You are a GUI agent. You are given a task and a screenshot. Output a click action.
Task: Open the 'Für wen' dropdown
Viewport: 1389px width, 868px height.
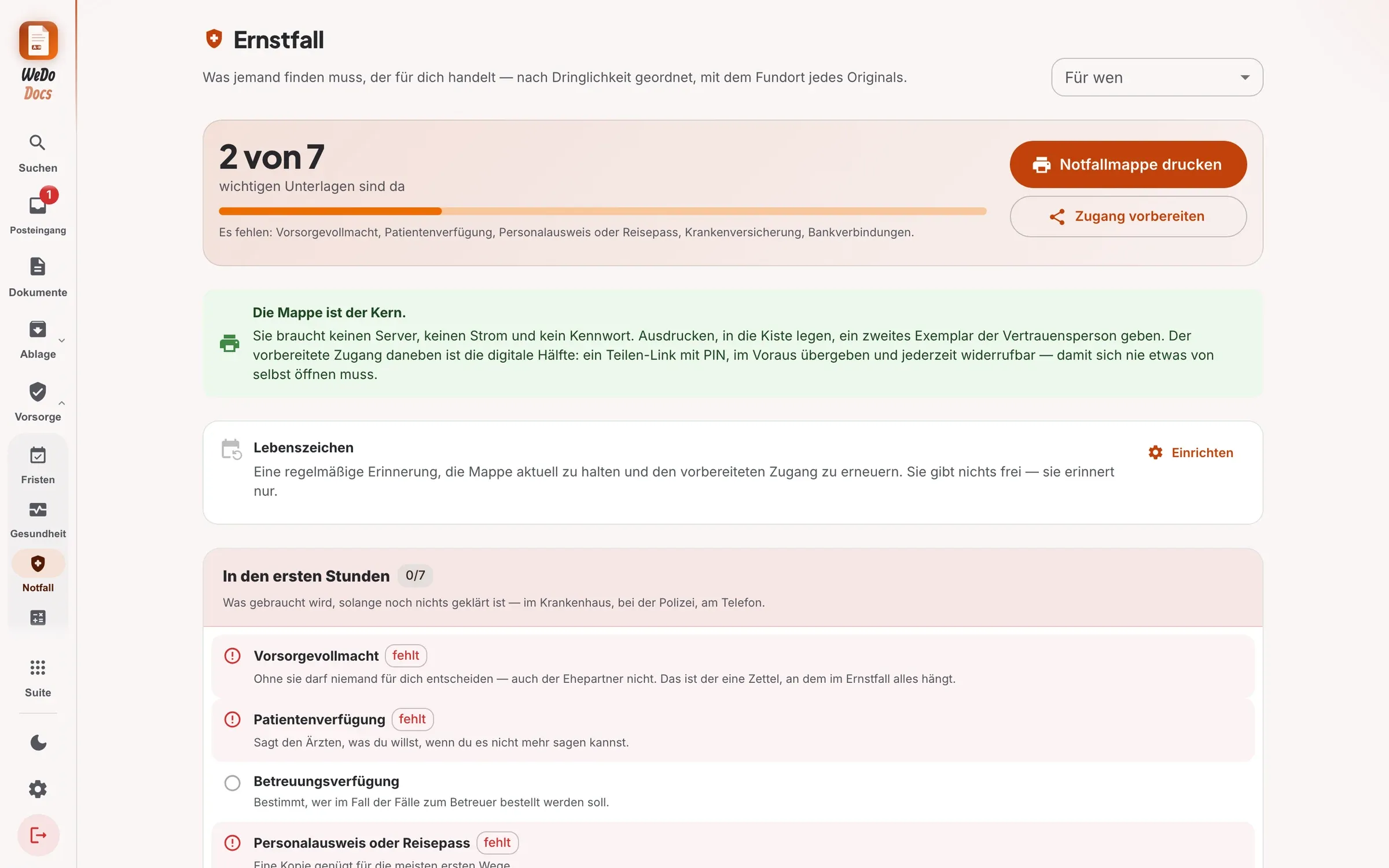coord(1157,78)
